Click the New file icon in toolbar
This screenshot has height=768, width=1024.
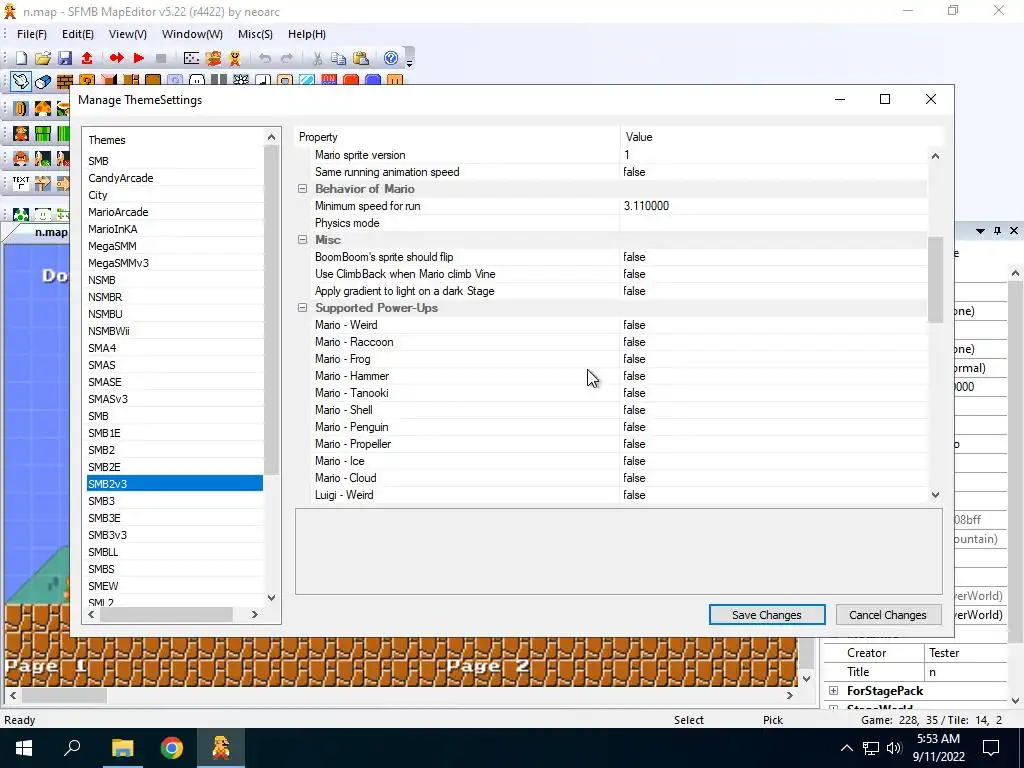click(x=21, y=58)
